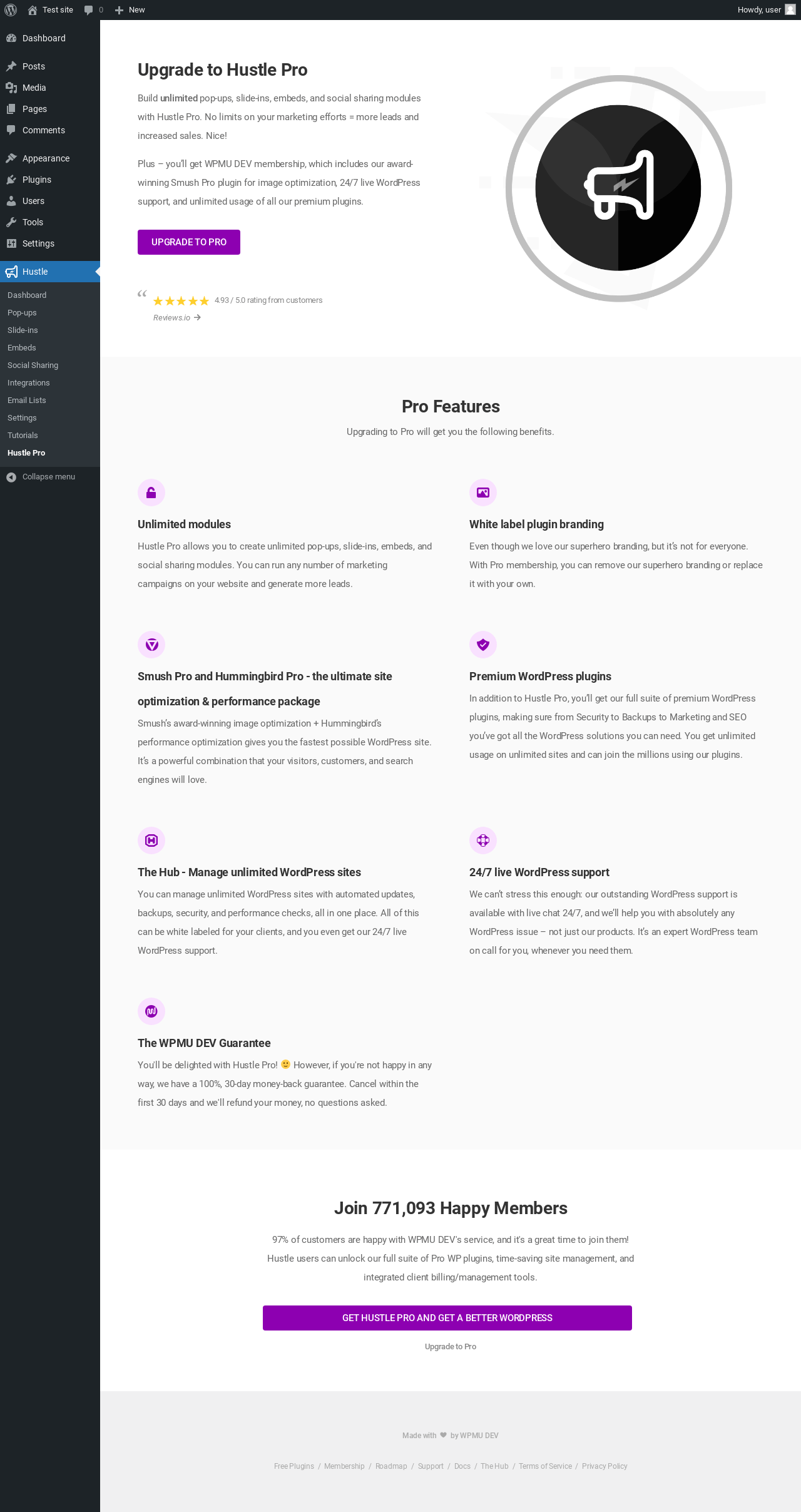Click the White label branding icon
801x1512 pixels.
click(x=483, y=493)
